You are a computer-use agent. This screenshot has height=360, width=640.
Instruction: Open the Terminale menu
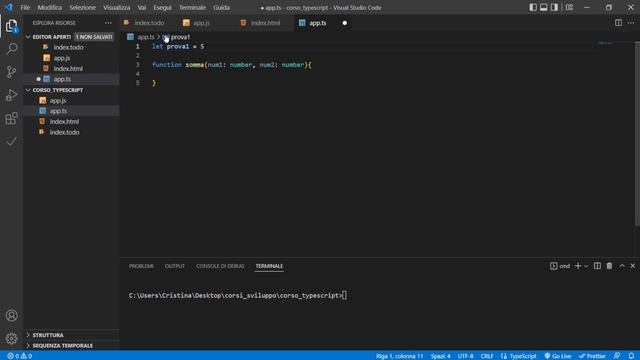point(192,7)
